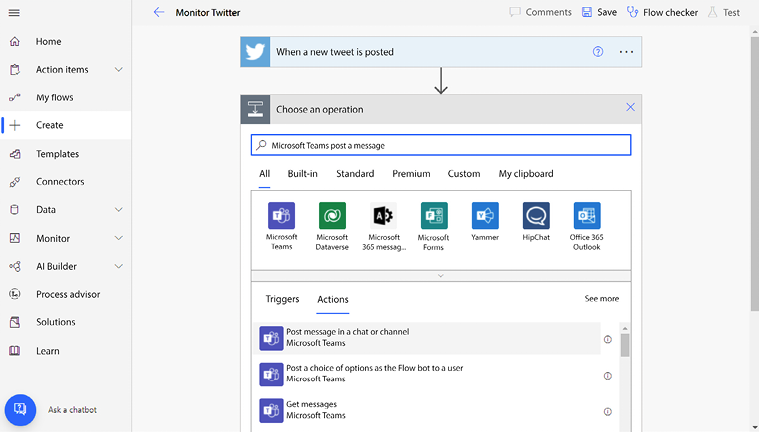Open the Ask a chatbot button

[x=20, y=410]
